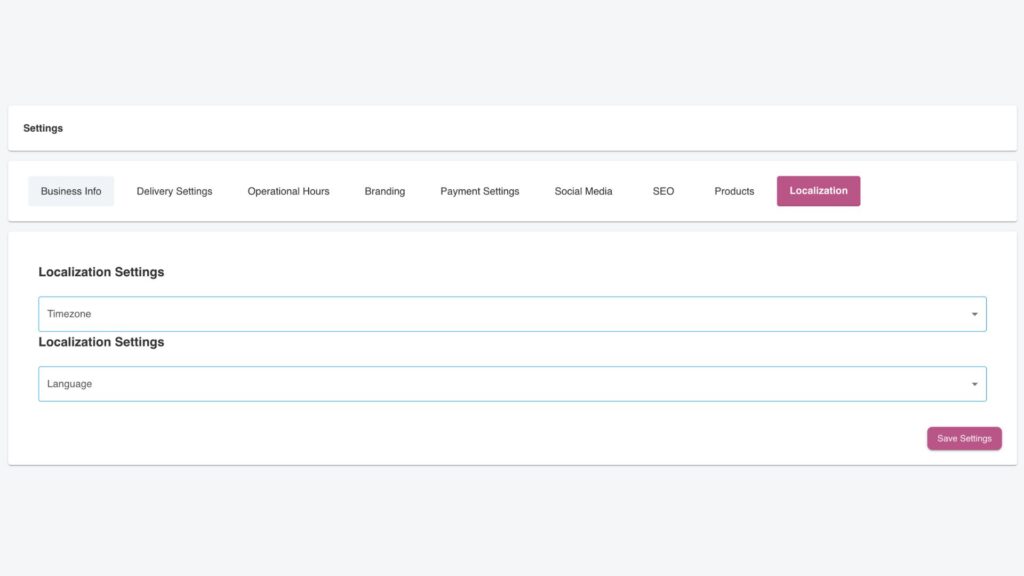Switch to the Delivery Settings tab
The image size is (1024, 576).
pos(174,191)
